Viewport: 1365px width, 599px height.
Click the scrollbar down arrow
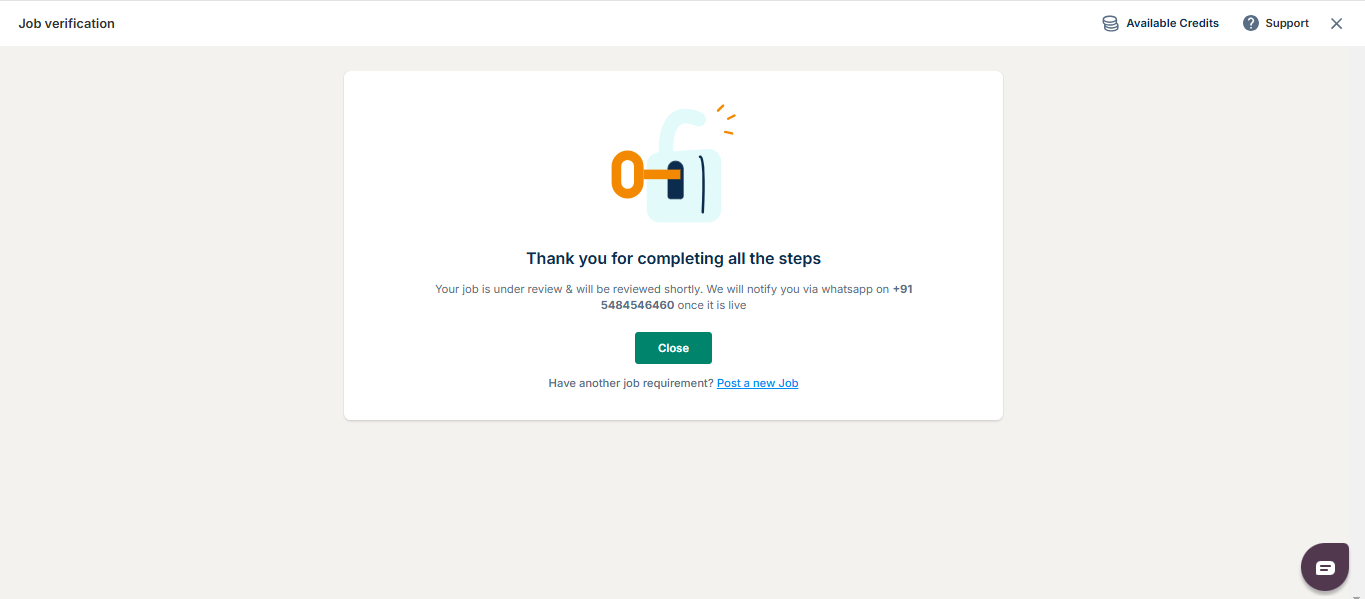pos(1358,593)
